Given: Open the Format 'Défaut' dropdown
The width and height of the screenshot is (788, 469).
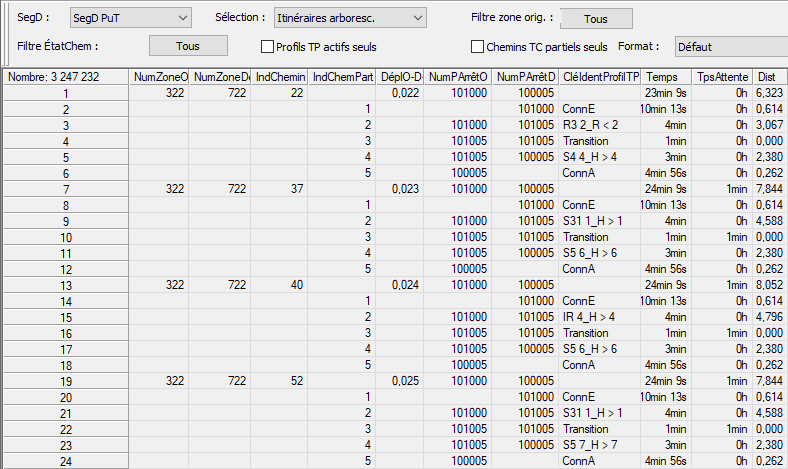Looking at the screenshot, I should 728,46.
